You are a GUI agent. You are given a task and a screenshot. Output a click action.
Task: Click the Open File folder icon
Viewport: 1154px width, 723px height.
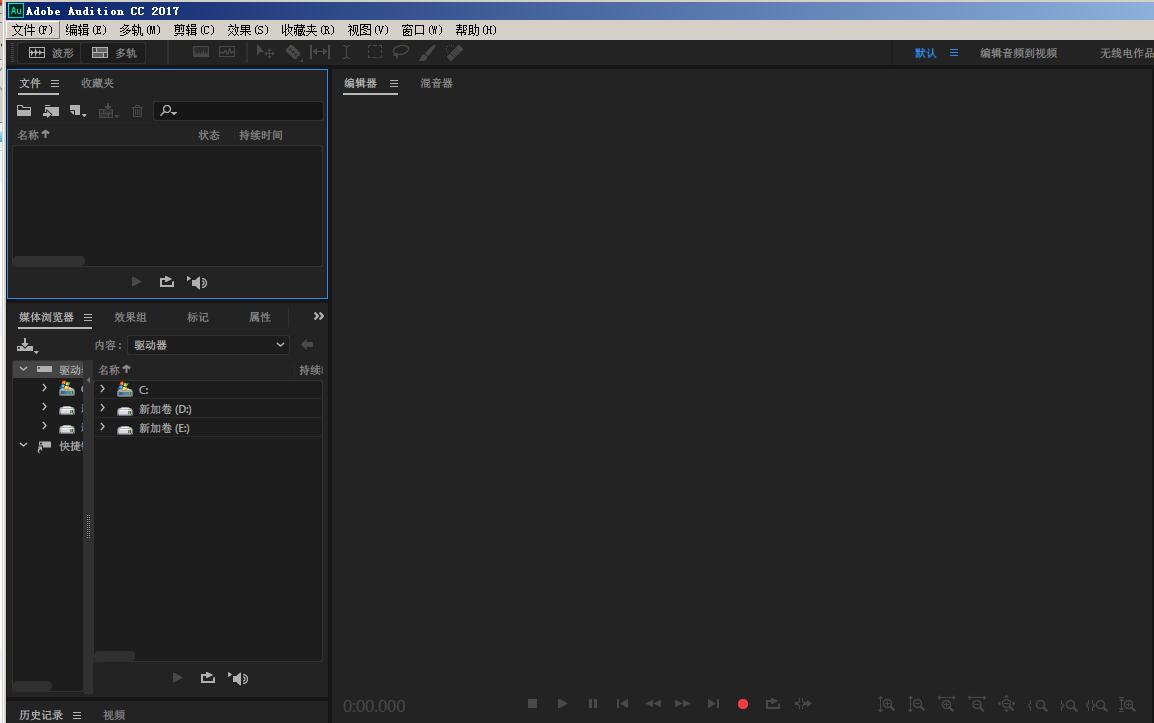(x=24, y=111)
